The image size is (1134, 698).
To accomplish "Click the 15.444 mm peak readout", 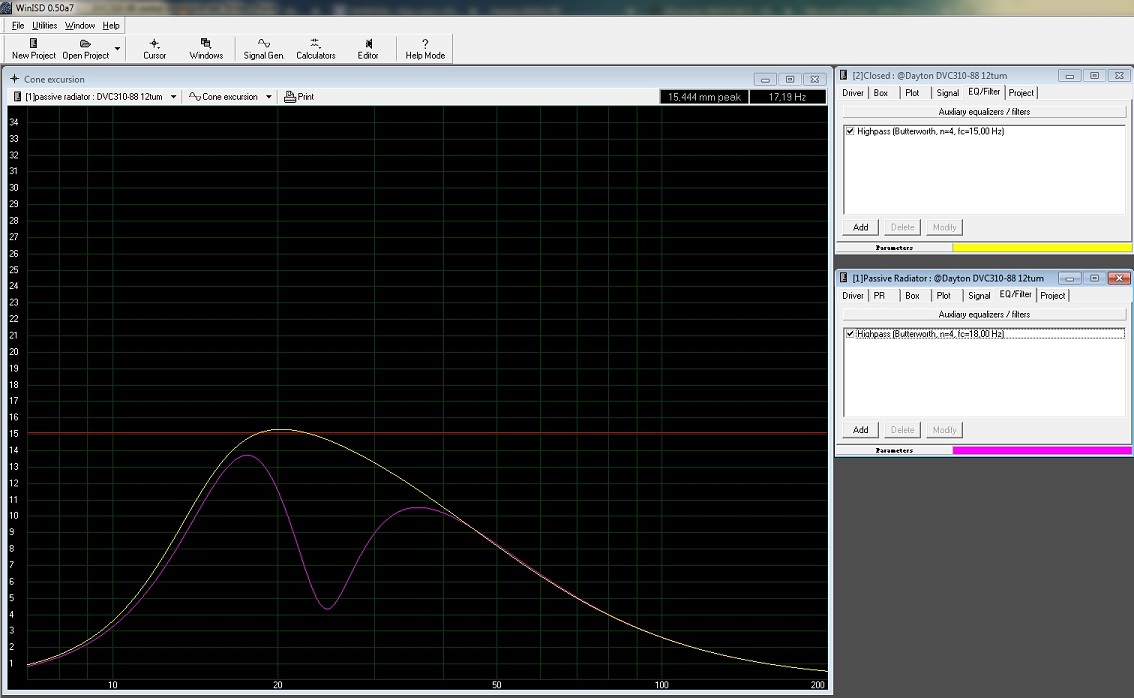I will tap(704, 97).
